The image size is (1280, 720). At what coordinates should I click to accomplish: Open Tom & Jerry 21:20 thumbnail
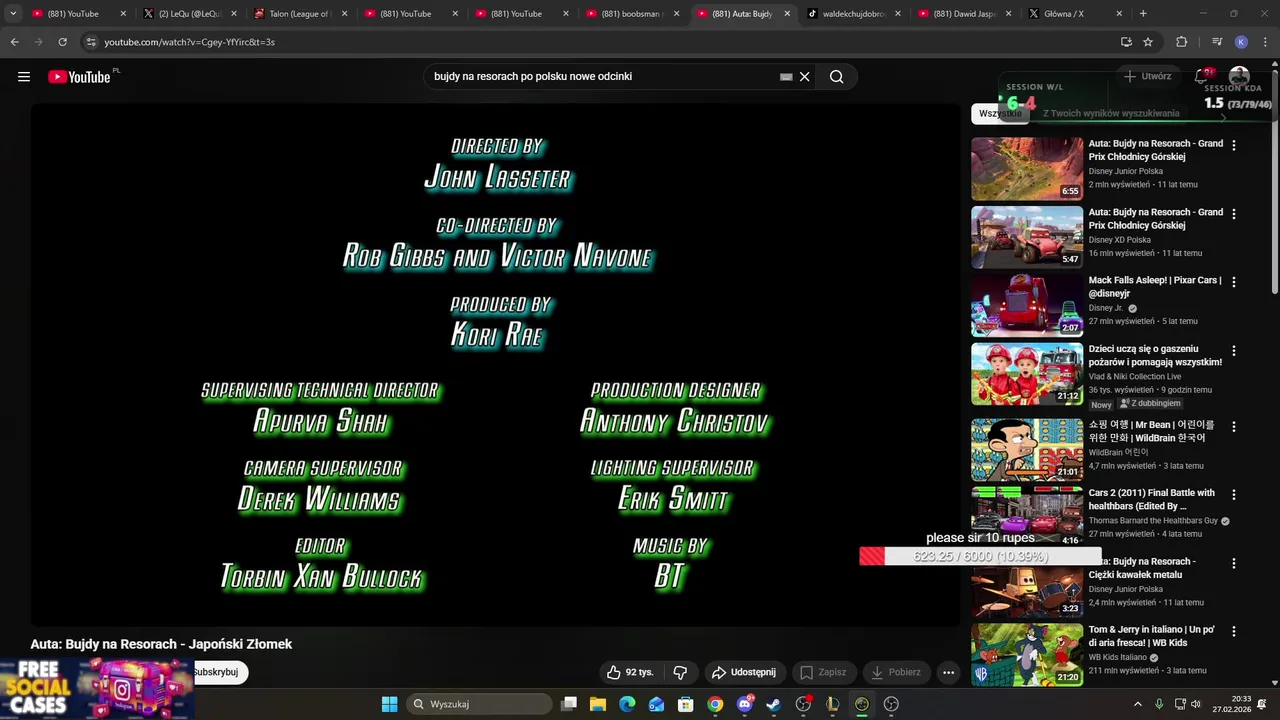pos(1027,655)
